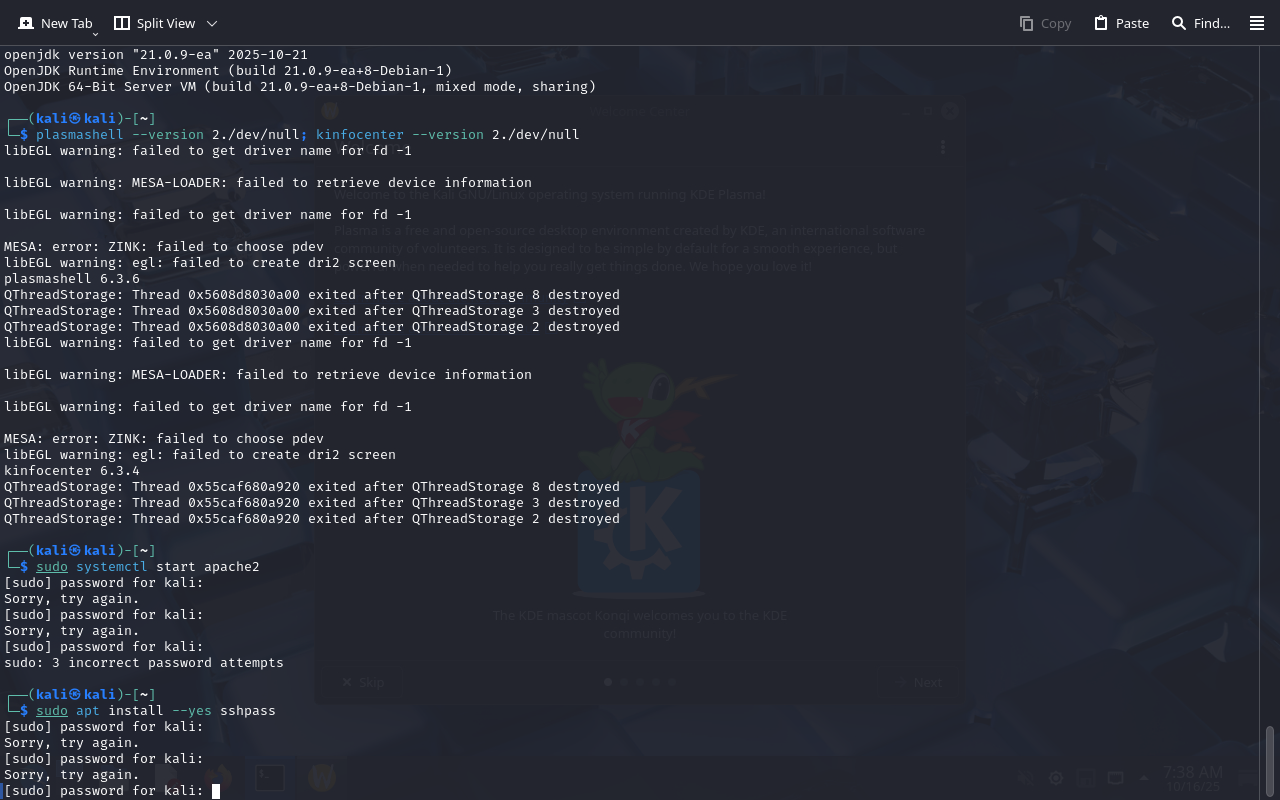Click the 'plasmashell 6.3.6' output line
Screen dimensions: 1280x800
pyautogui.click(x=72, y=279)
